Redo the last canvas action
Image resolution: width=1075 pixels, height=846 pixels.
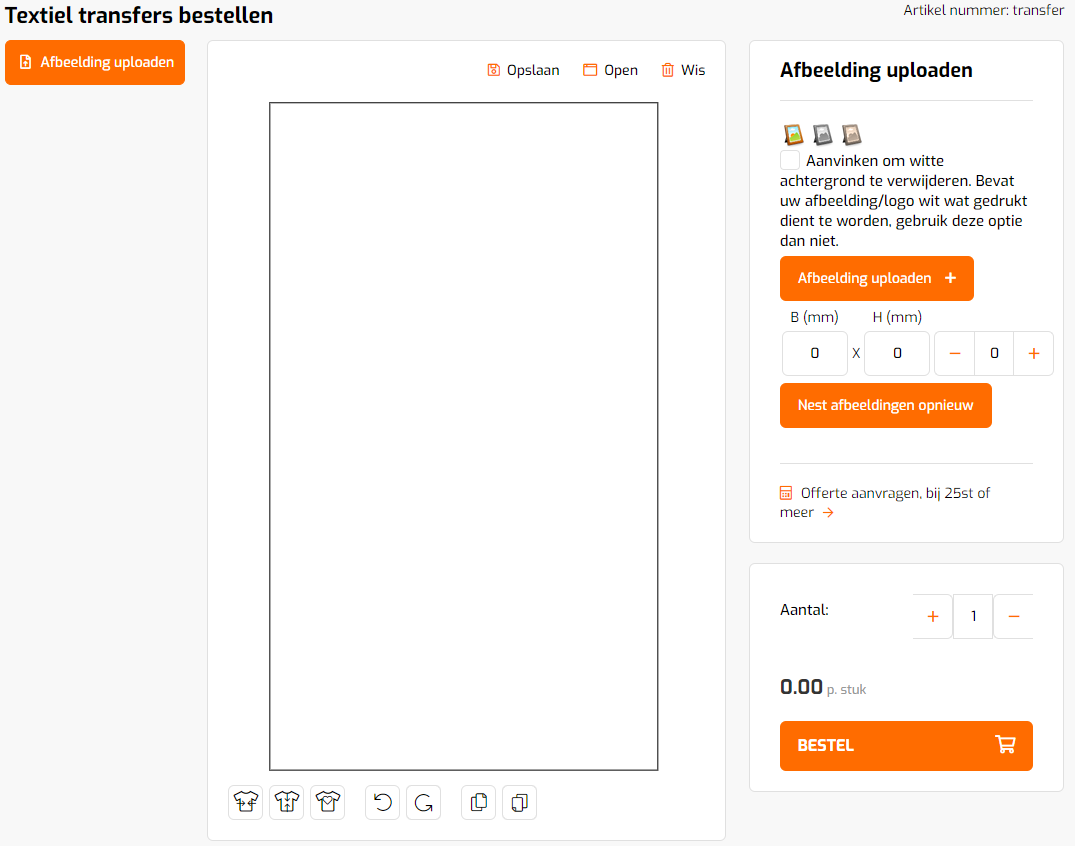pos(424,802)
